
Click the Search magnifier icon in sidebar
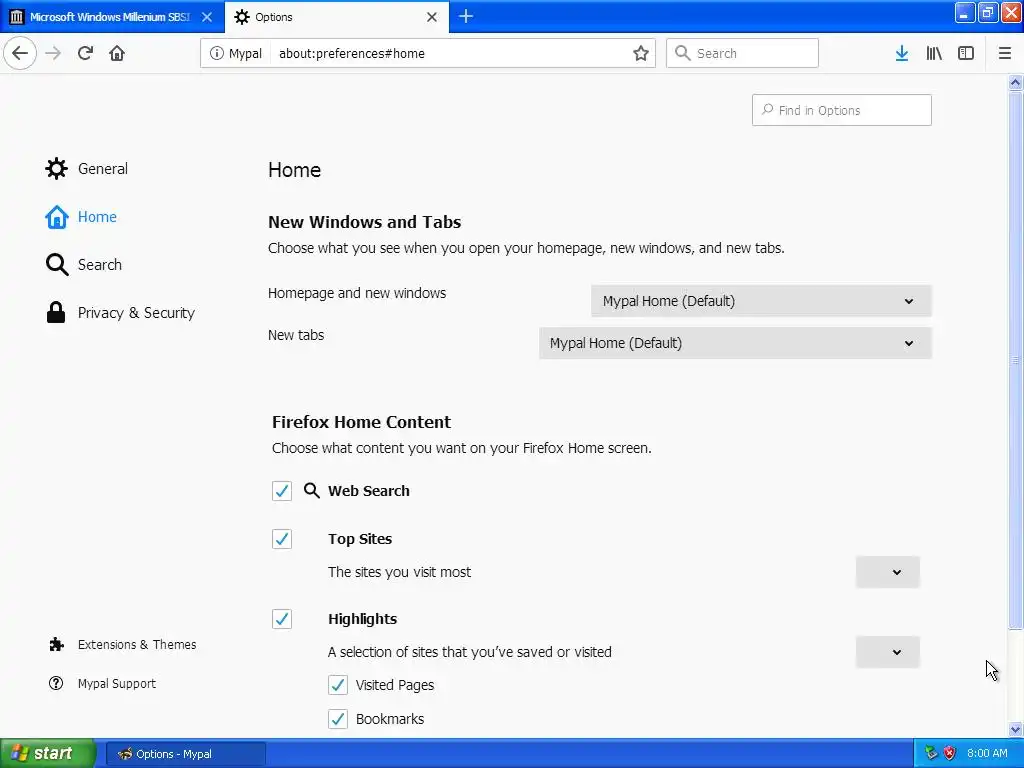coord(57,264)
